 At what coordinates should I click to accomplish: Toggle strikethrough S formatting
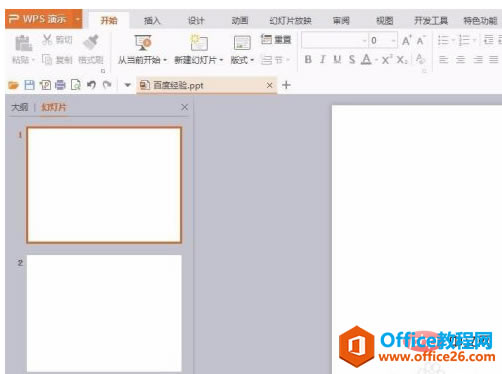(x=352, y=60)
